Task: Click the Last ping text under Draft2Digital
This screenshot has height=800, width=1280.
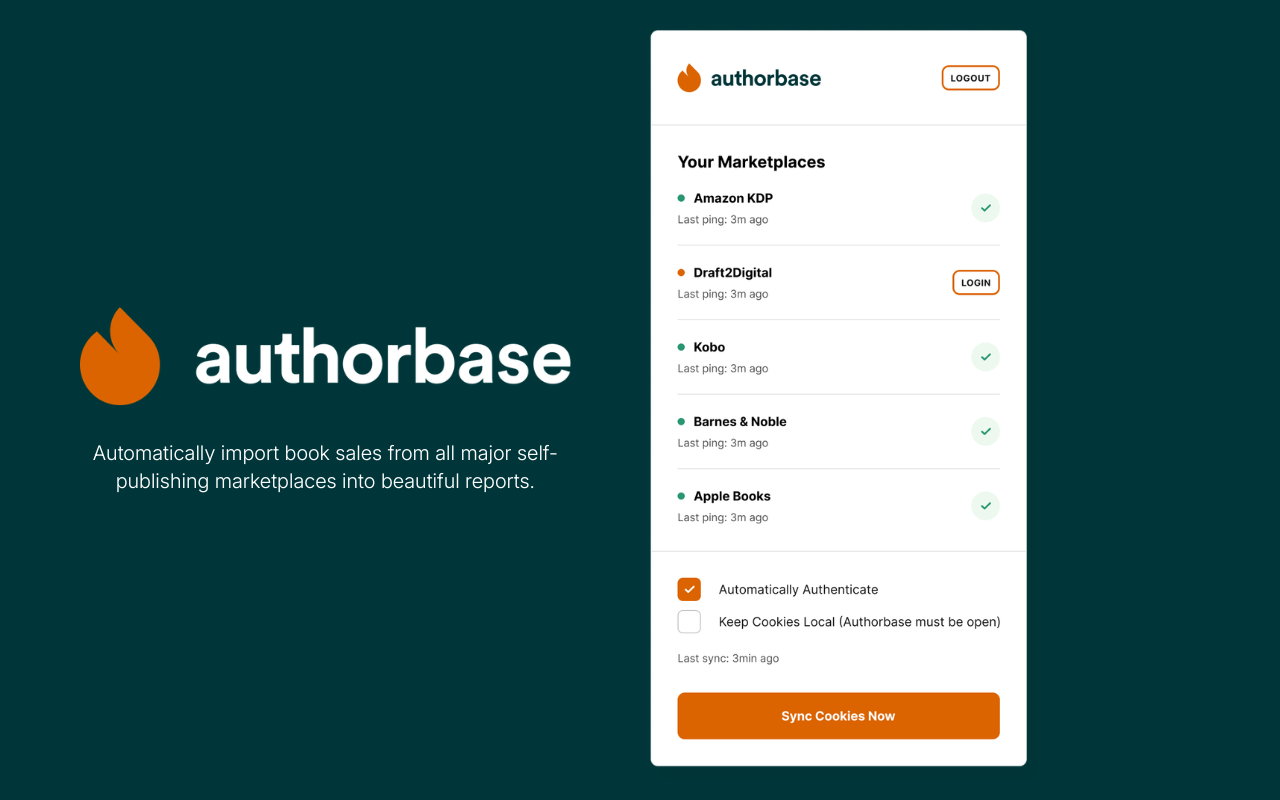Action: click(x=723, y=294)
